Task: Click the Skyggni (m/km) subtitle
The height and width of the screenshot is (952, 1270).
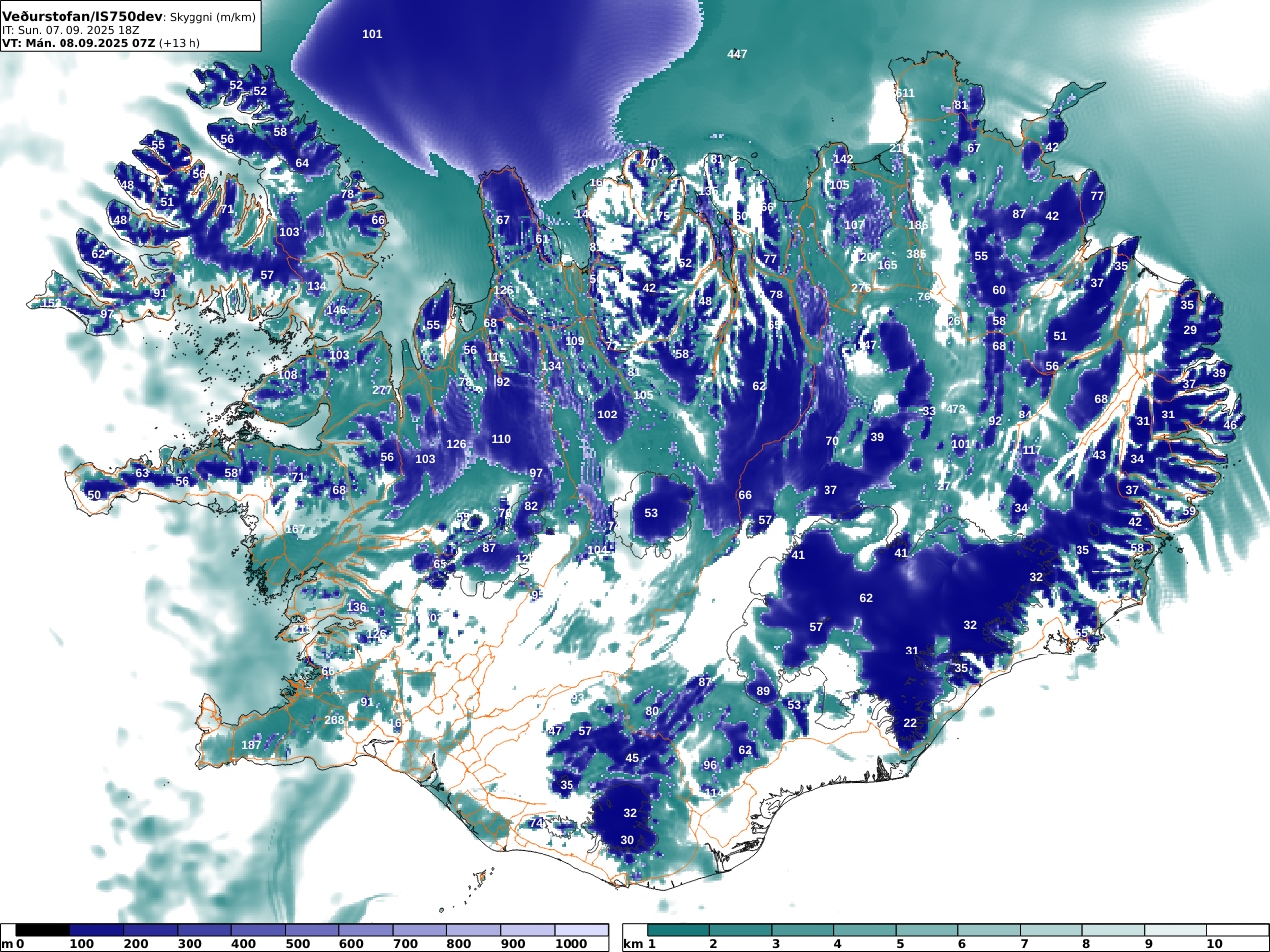Action: coord(212,18)
